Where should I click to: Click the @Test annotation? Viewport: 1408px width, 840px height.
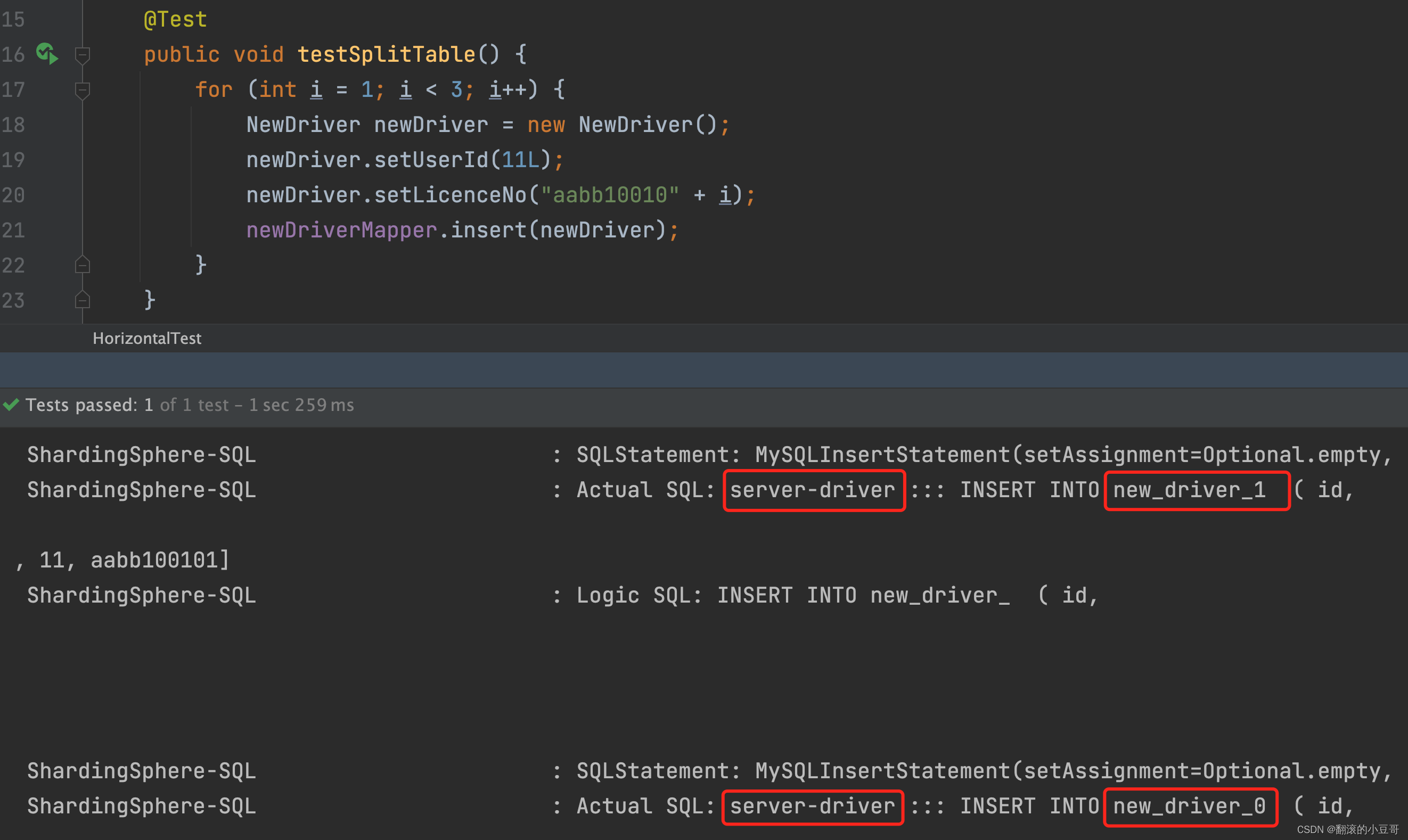(x=175, y=19)
